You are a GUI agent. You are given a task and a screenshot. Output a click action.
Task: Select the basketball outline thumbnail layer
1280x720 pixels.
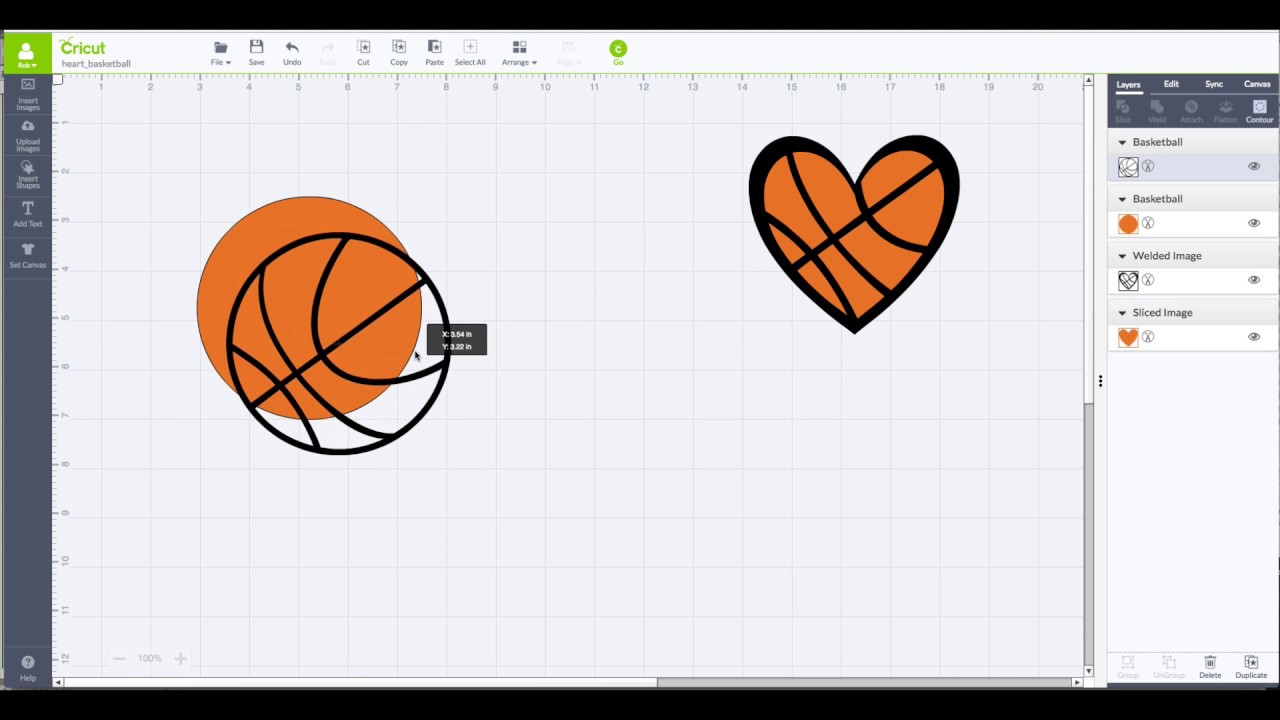(x=1128, y=167)
